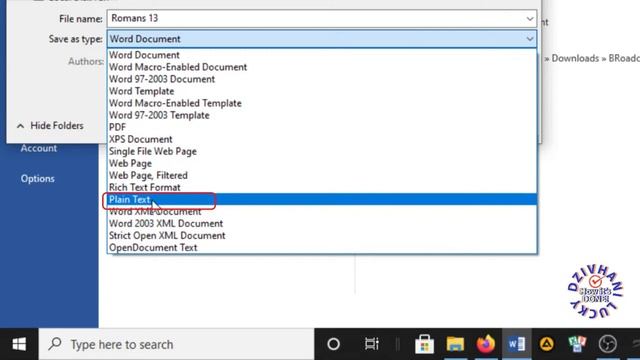Select Plain Text as the save type
Screen dimensions: 640x360
(322, 200)
